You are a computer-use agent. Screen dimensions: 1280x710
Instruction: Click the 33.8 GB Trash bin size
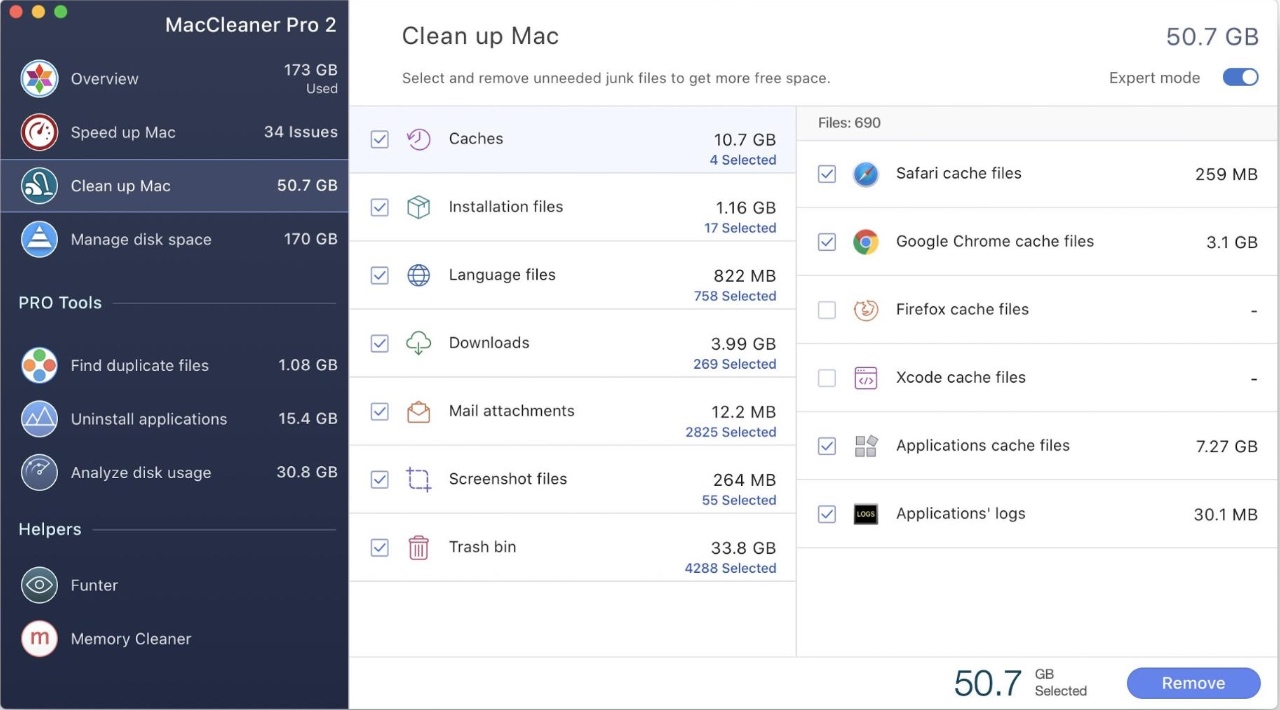tap(744, 548)
